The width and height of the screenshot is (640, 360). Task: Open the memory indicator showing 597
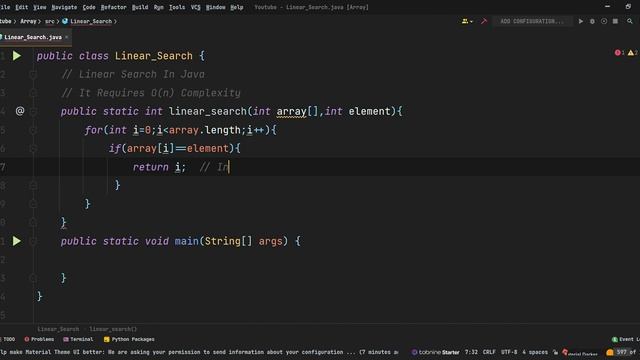point(622,352)
